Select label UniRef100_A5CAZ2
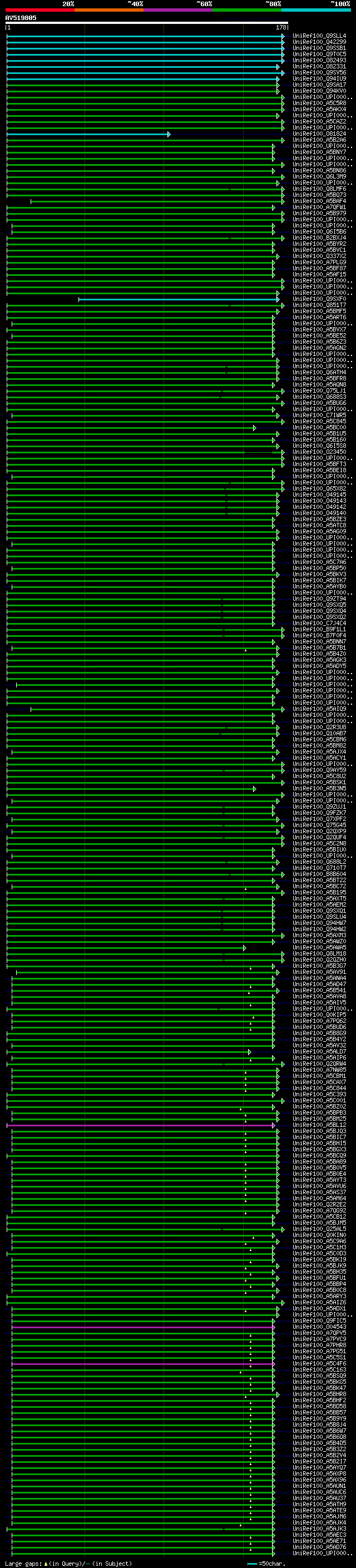Screen dimensions: 356x1568 (319, 122)
